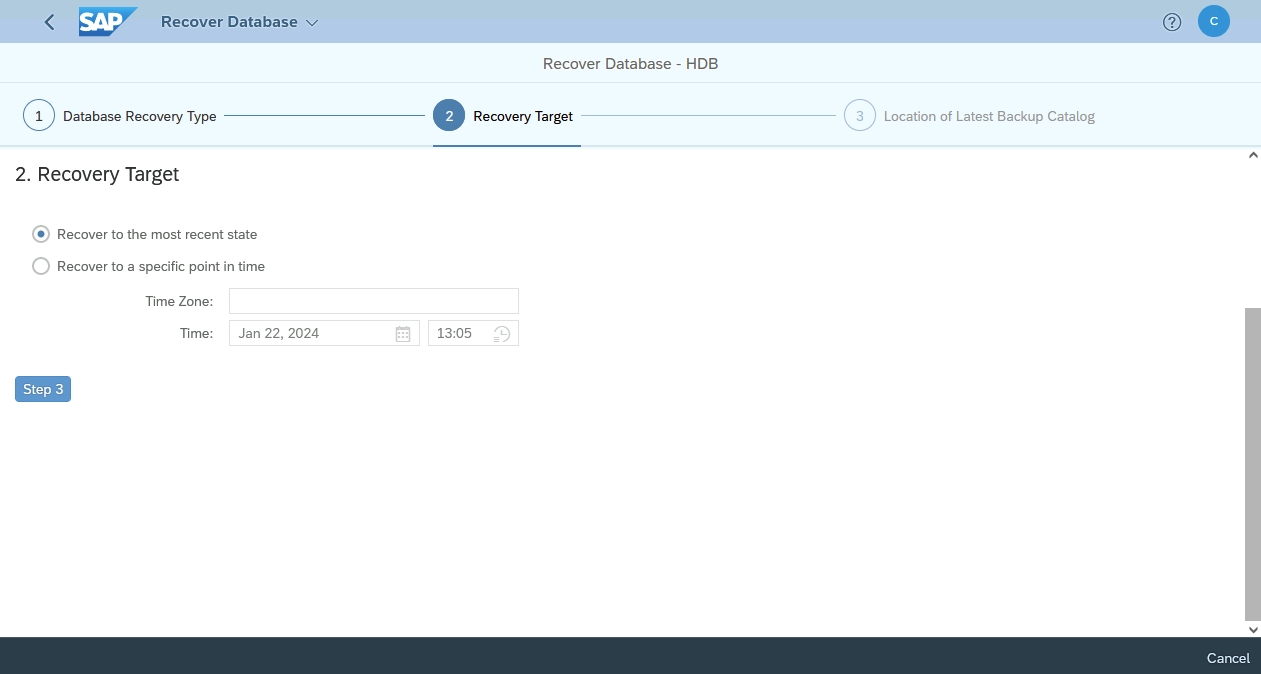Open the calendar date picker icon
Screen dimensions: 1261x674
click(403, 334)
